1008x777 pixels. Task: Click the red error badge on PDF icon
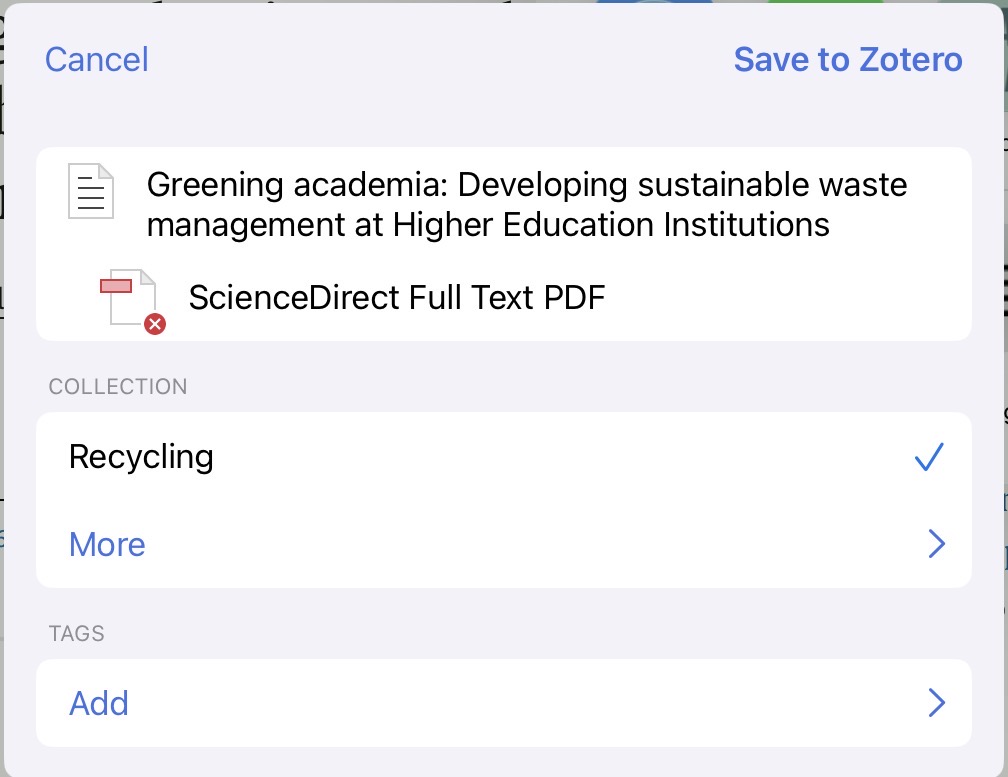click(154, 323)
